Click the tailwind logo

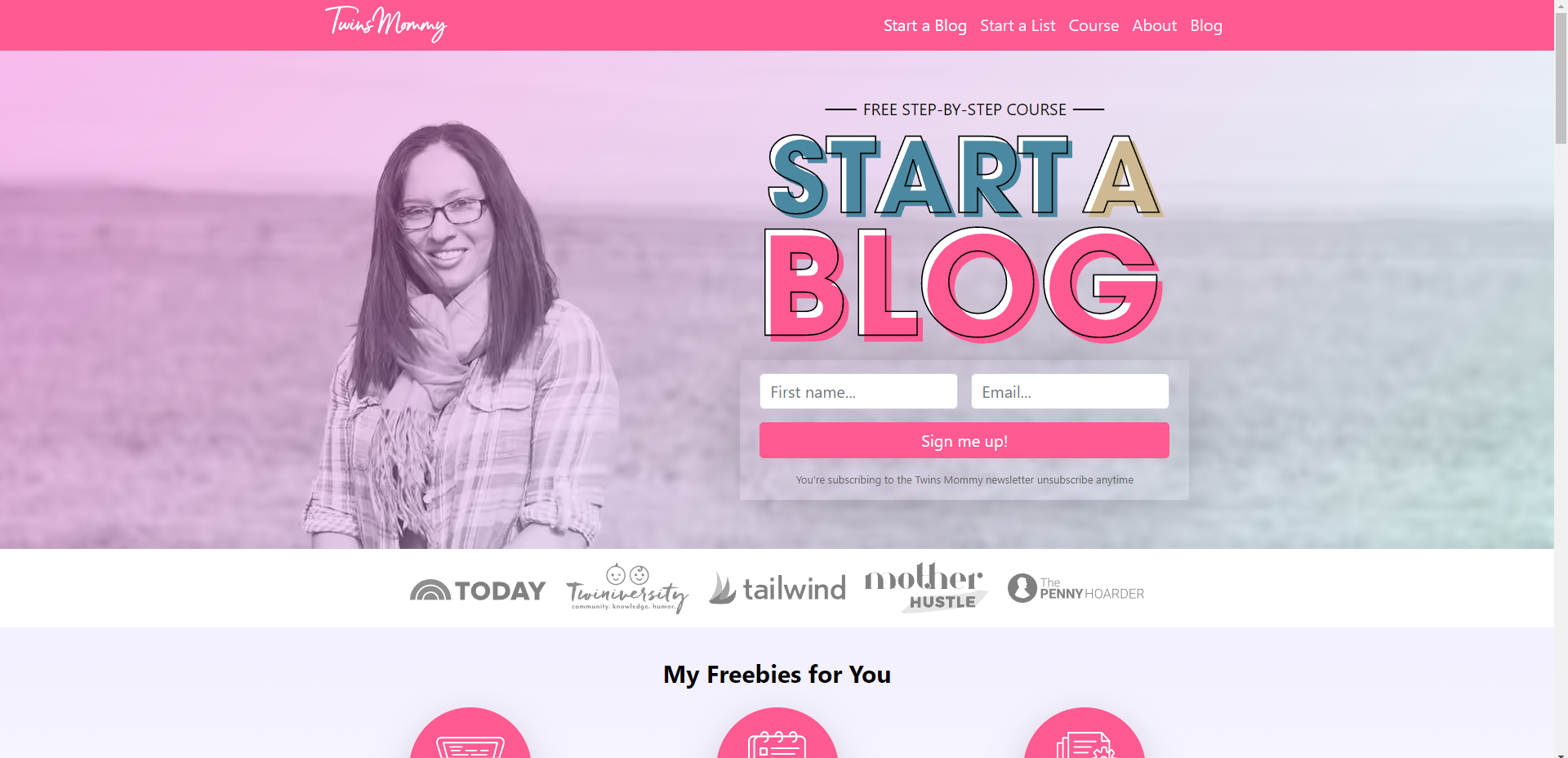pyautogui.click(x=777, y=588)
